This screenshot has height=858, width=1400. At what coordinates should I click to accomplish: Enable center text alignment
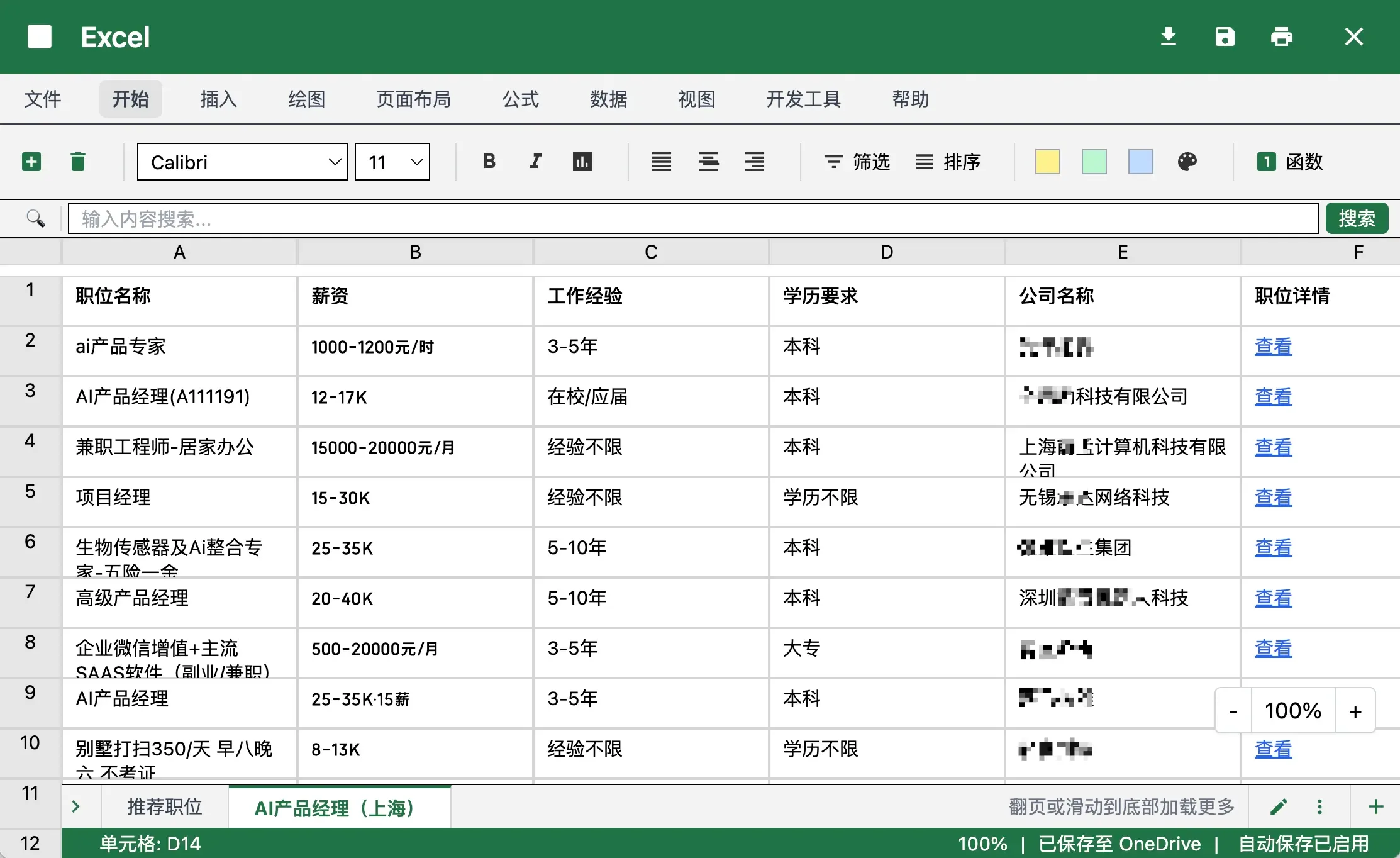pyautogui.click(x=708, y=162)
